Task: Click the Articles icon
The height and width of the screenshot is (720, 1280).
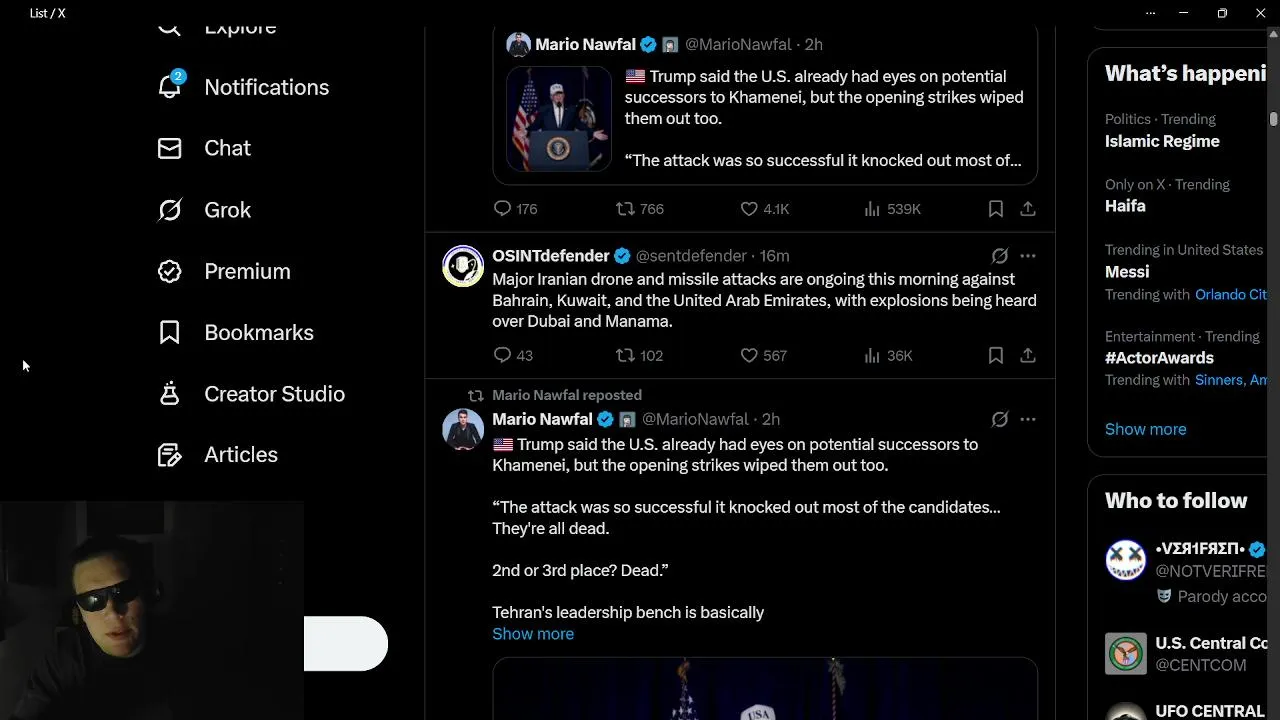Action: (170, 455)
